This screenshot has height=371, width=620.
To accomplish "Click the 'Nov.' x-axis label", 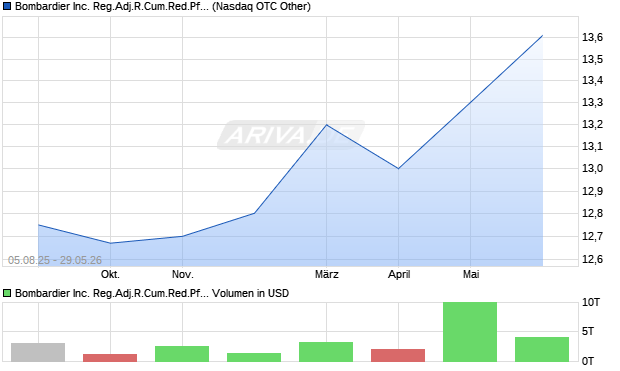I will pos(183,274).
